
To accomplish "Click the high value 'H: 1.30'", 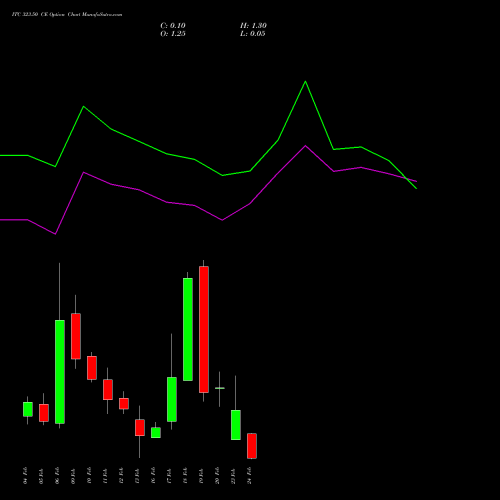I will (253, 26).
